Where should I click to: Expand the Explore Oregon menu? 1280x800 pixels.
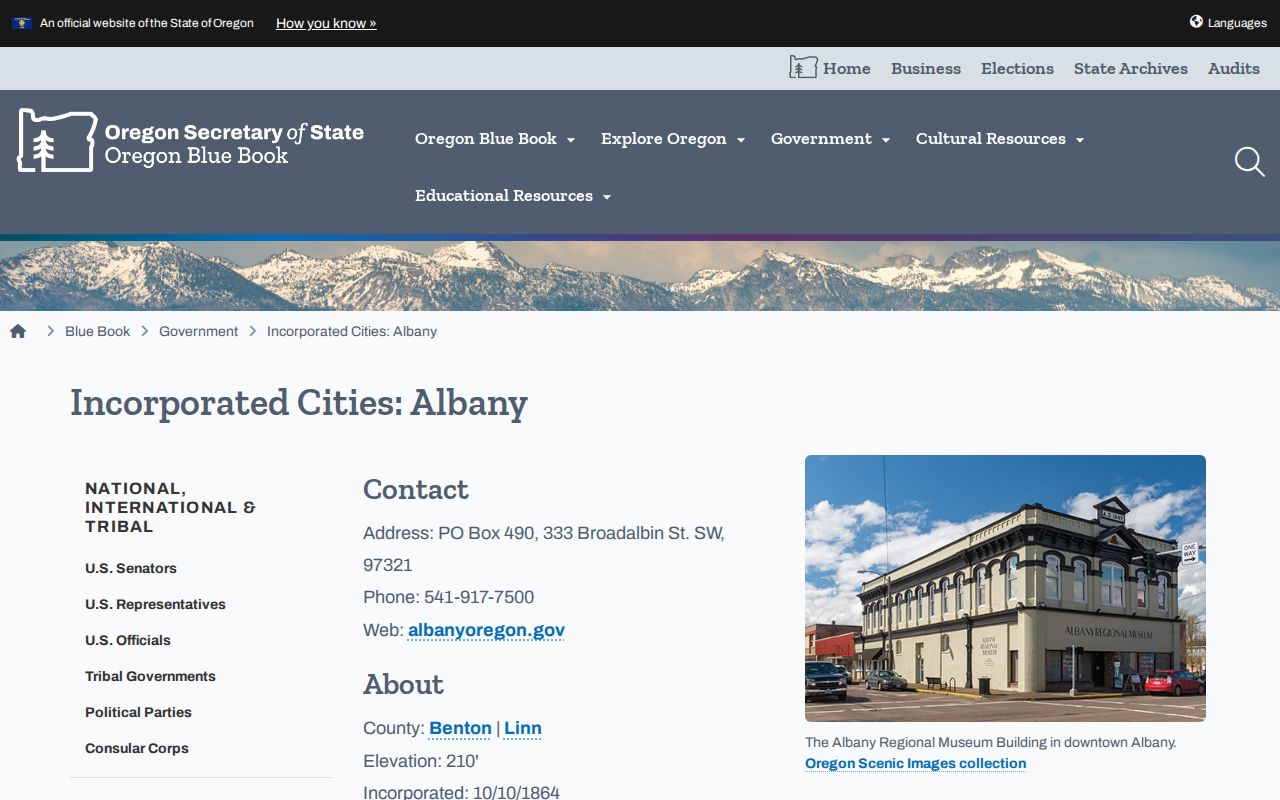pyautogui.click(x=673, y=139)
